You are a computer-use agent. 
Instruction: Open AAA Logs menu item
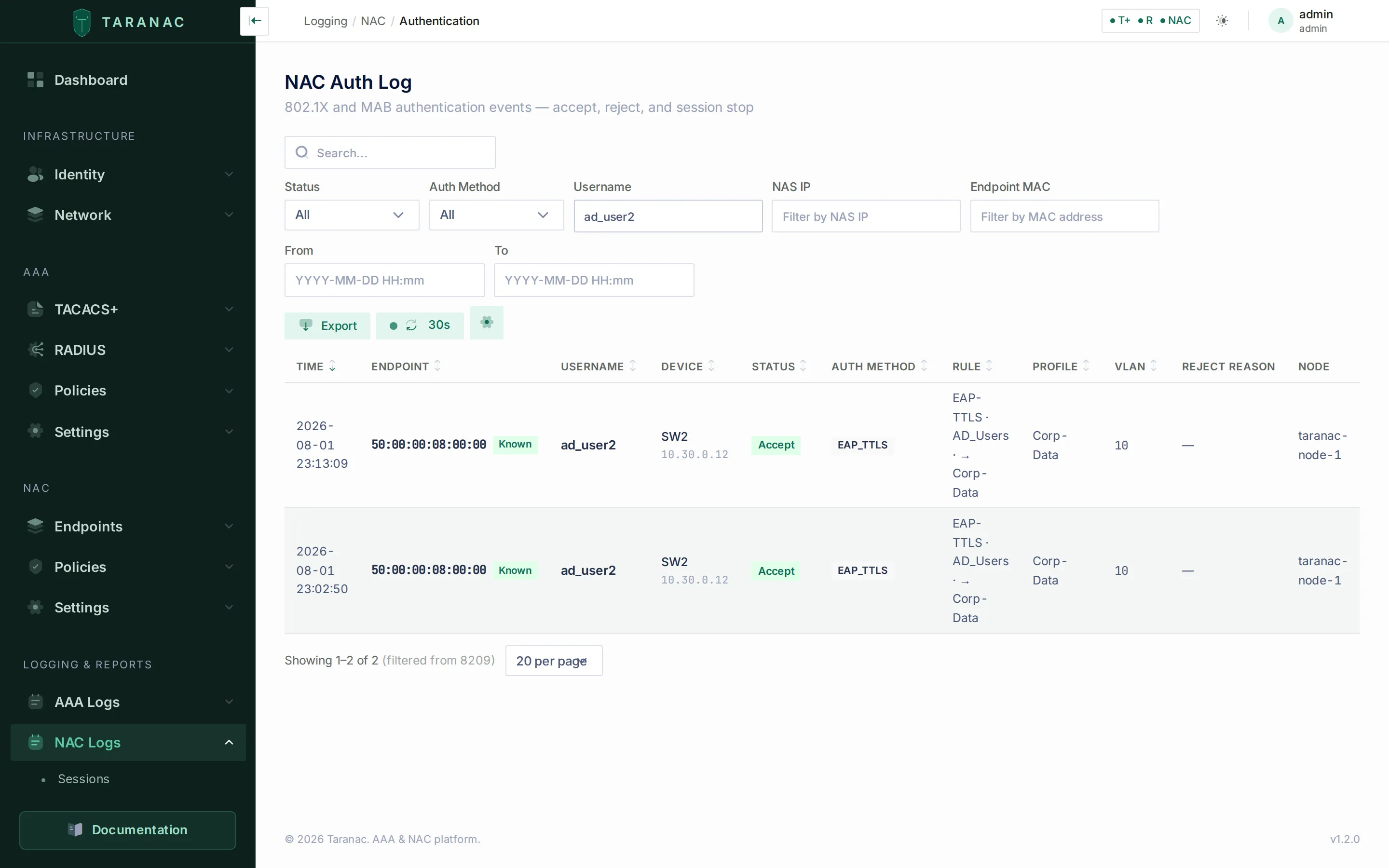(127, 702)
